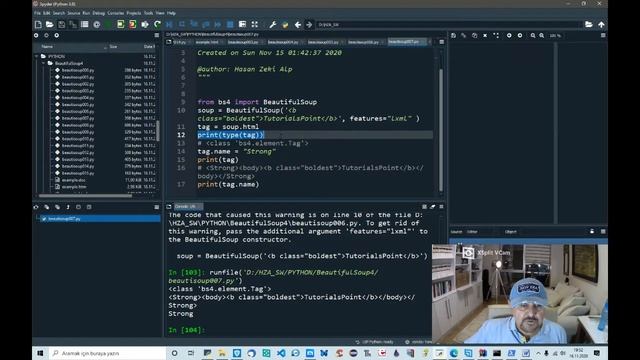The width and height of the screenshot is (640, 360).
Task: Zoom in in Plots pane
Action: click(x=542, y=36)
